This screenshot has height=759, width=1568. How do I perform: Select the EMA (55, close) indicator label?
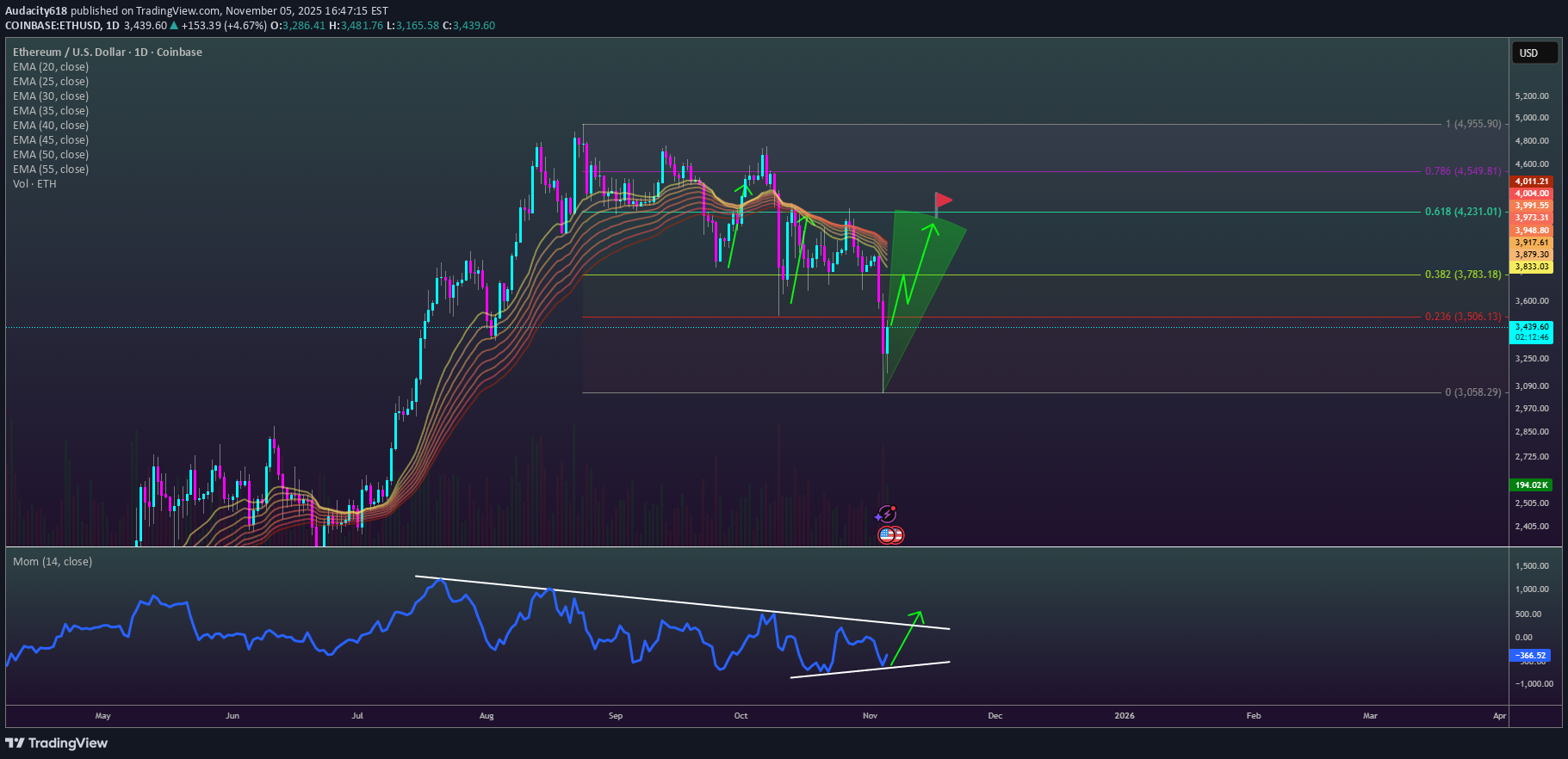point(51,170)
